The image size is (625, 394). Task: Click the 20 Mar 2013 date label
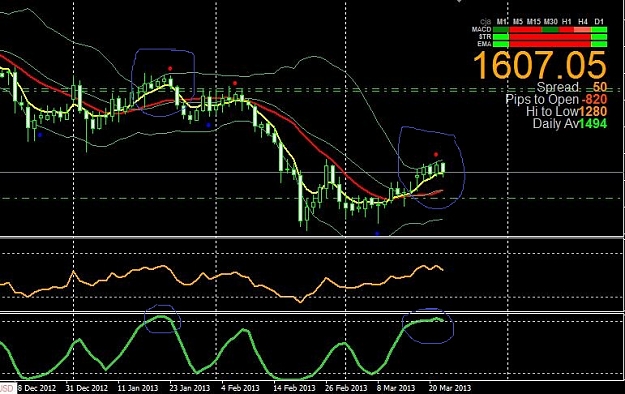pos(450,388)
